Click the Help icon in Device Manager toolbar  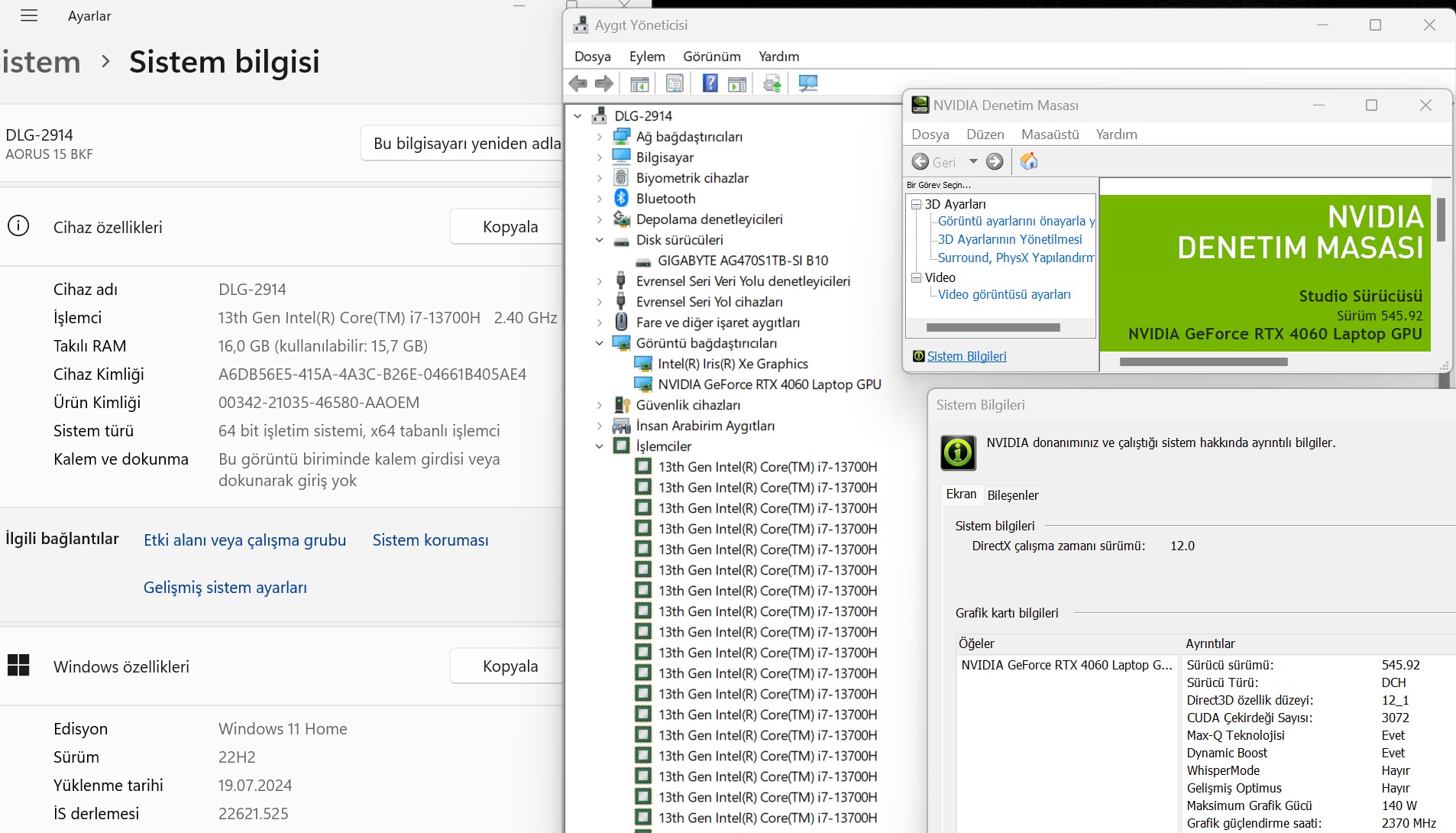coord(710,83)
